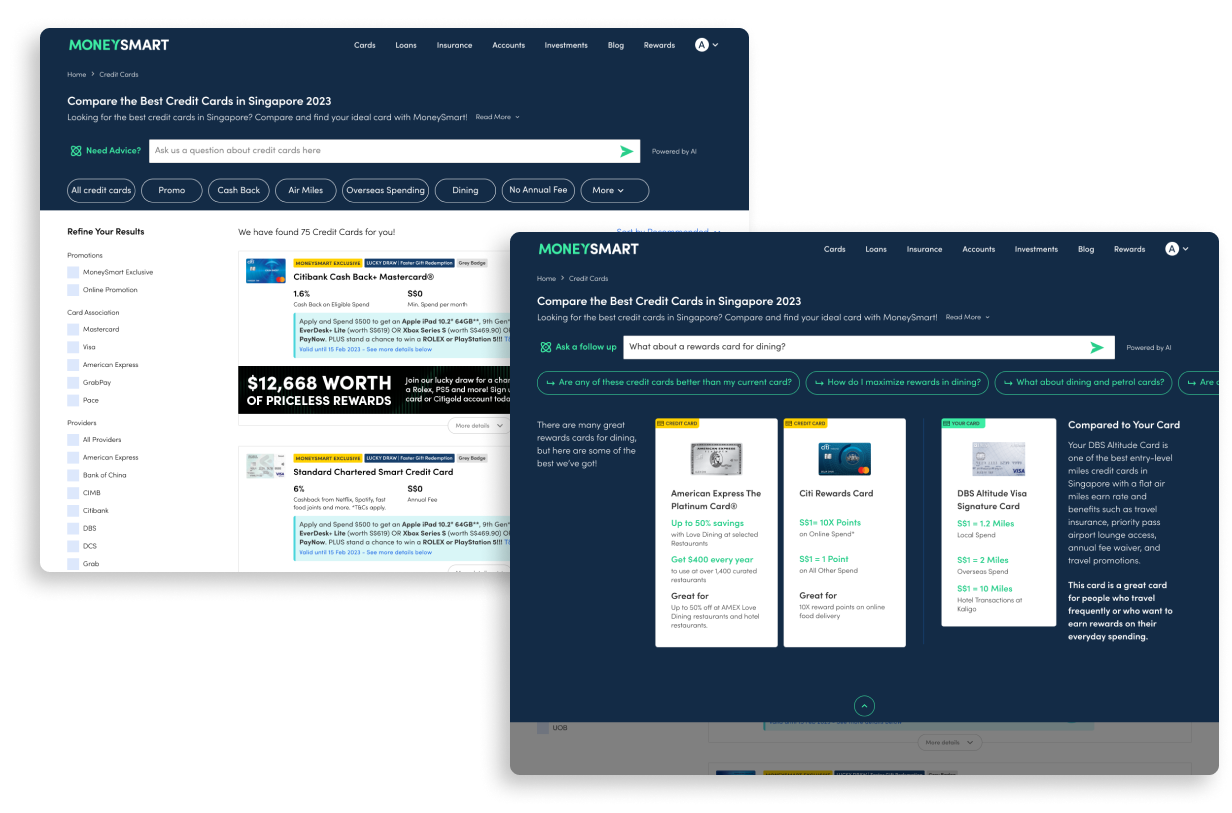The height and width of the screenshot is (813, 1232).
Task: Select the Promo filter pill
Action: 172,190
